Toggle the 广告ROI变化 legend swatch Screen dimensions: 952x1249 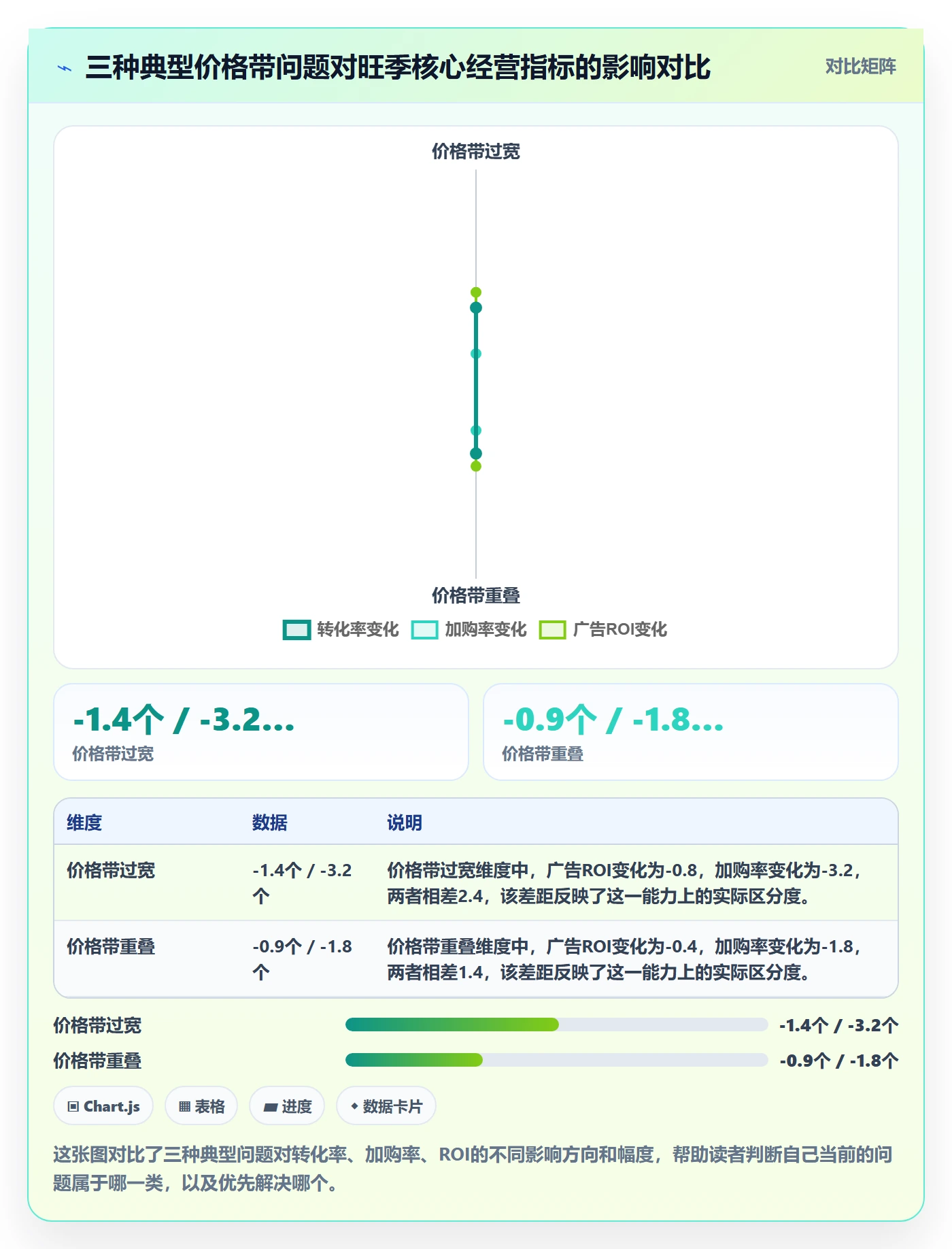552,630
